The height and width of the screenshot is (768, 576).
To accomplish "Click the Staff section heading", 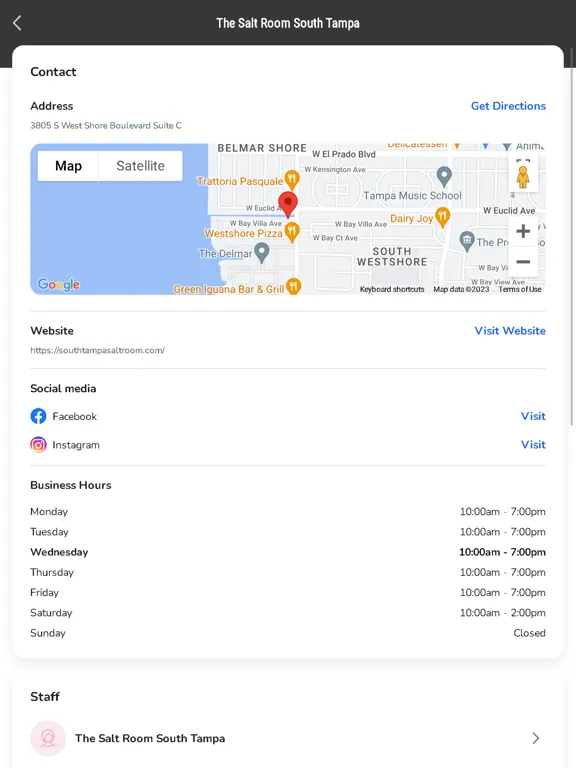I will 45,696.
